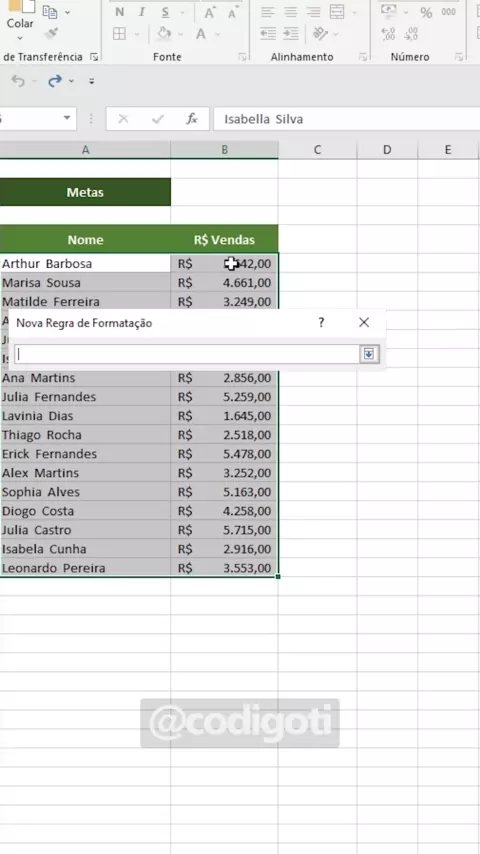480x854 pixels.
Task: Open the Name Box dropdown arrow
Action: pos(66,118)
